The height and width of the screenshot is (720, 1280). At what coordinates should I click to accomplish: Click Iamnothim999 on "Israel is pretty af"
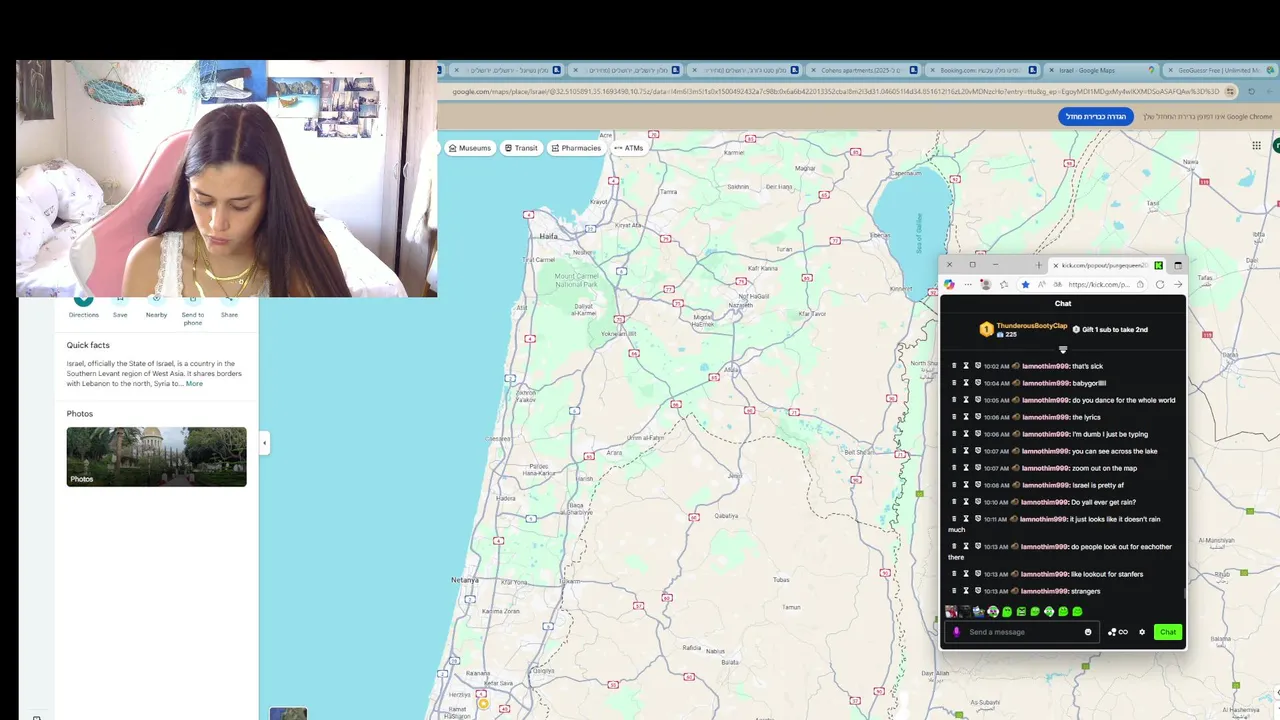tap(1045, 485)
